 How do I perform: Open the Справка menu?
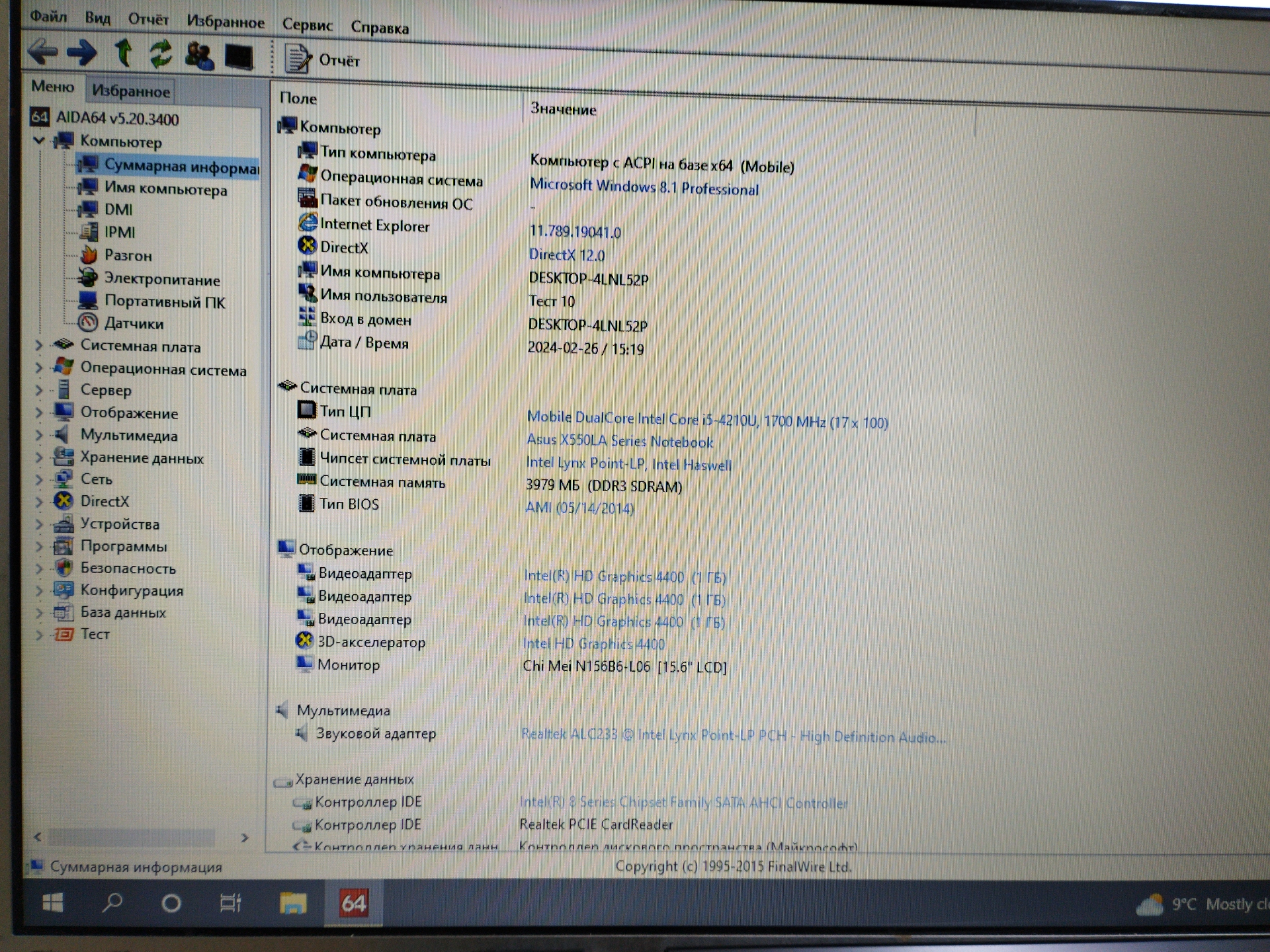(x=380, y=28)
